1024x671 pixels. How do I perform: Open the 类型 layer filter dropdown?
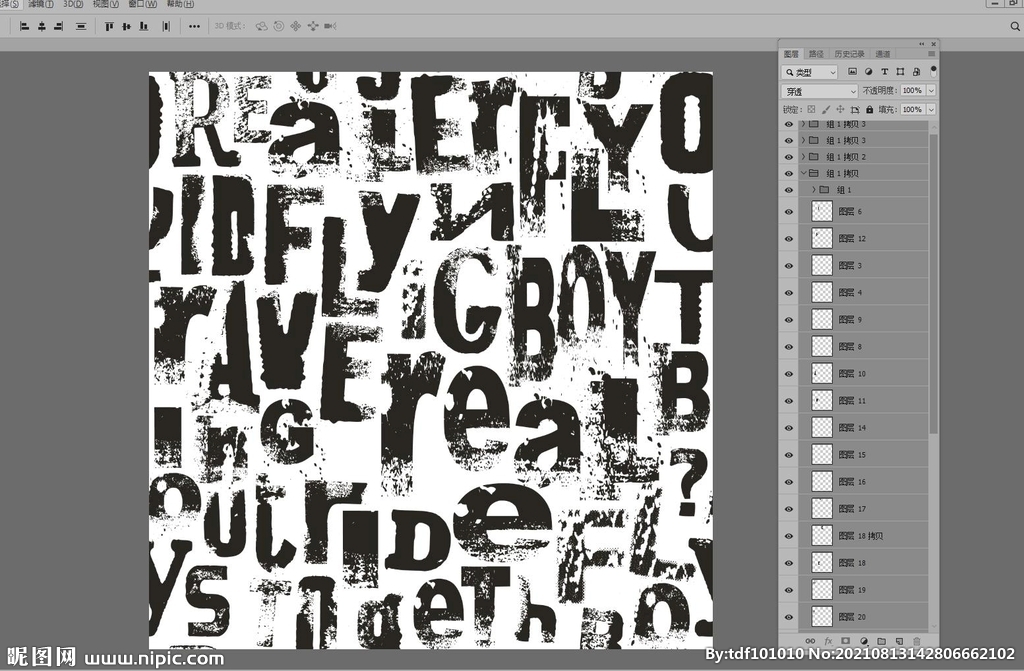(x=810, y=72)
